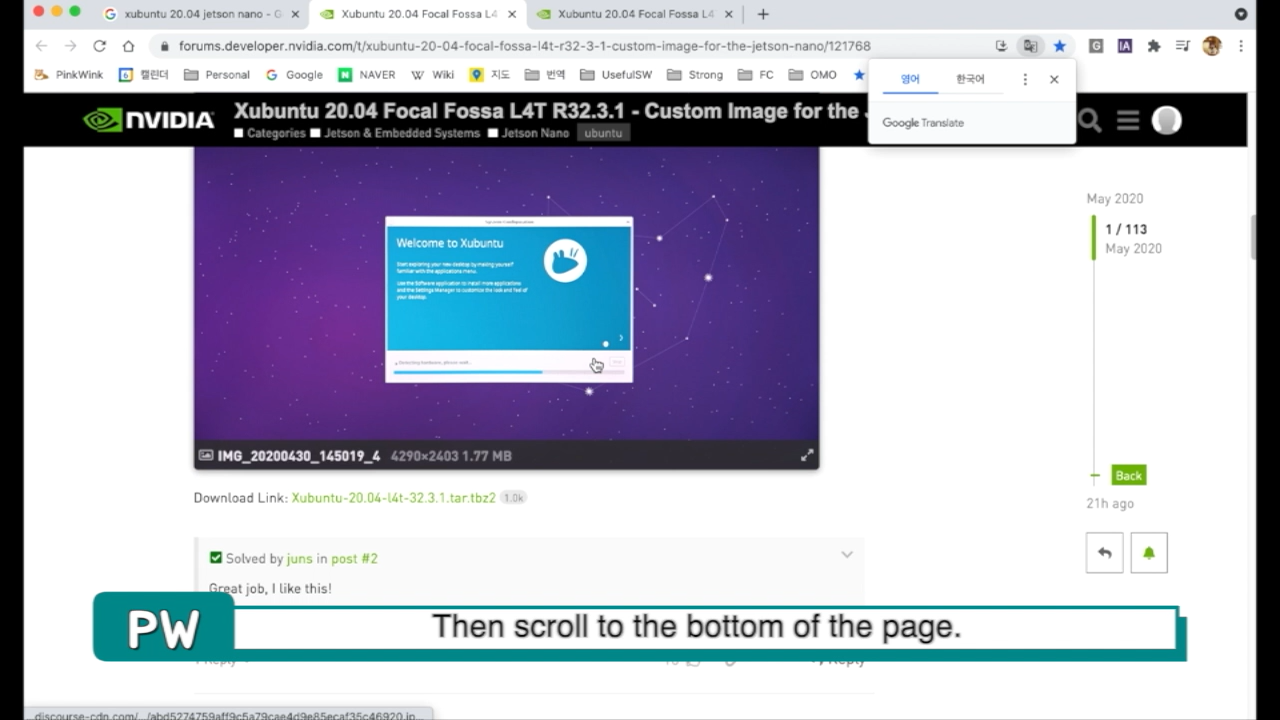Go back using browser back arrow
Image resolution: width=1280 pixels, height=720 pixels.
41,46
